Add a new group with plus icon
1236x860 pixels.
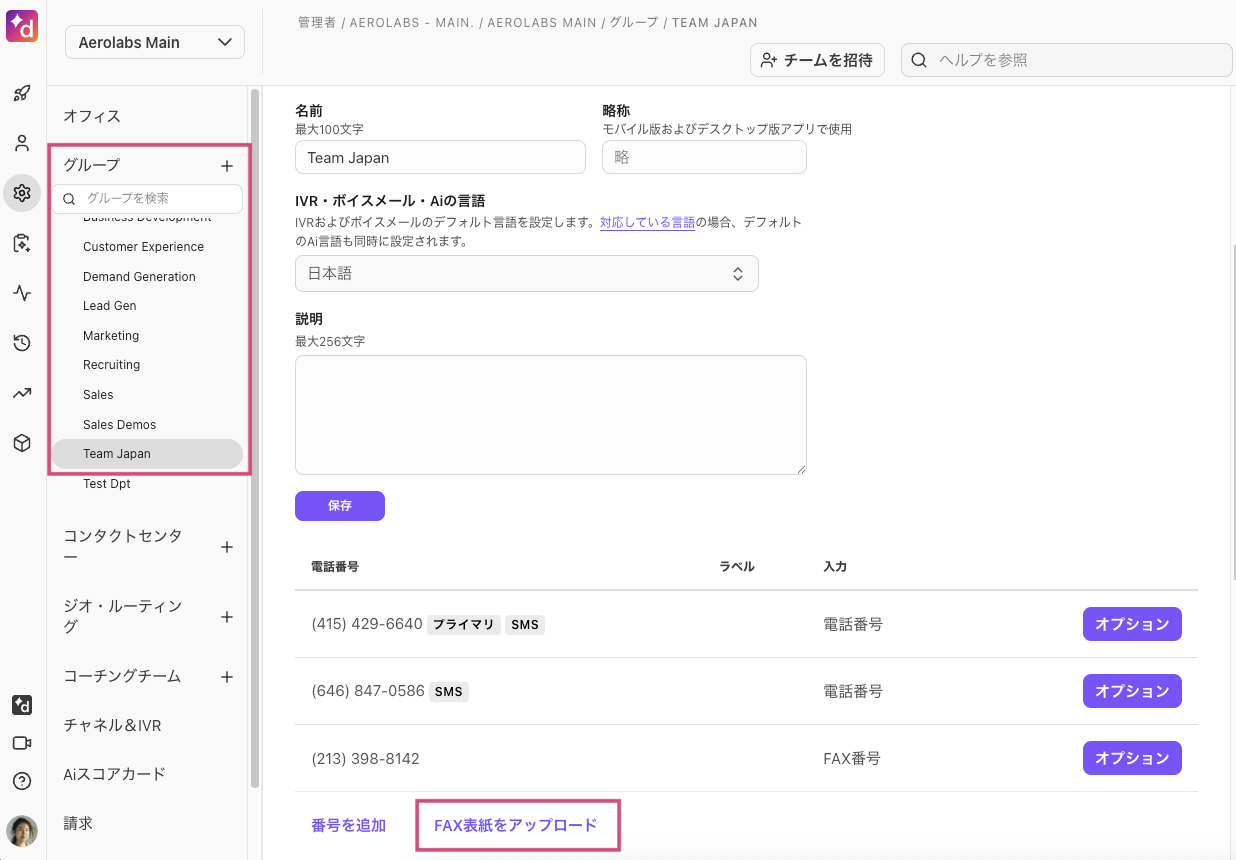227,166
